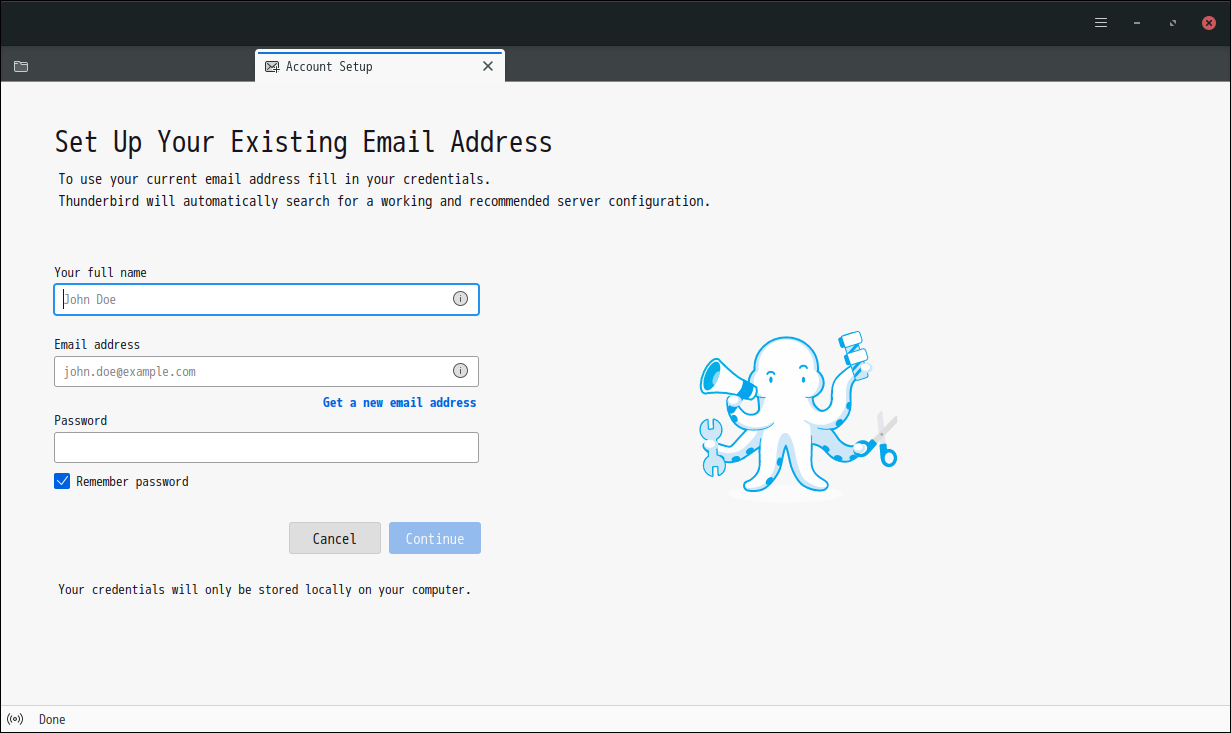Close the Account Setup tab
Image resolution: width=1231 pixels, height=733 pixels.
tap(488, 66)
